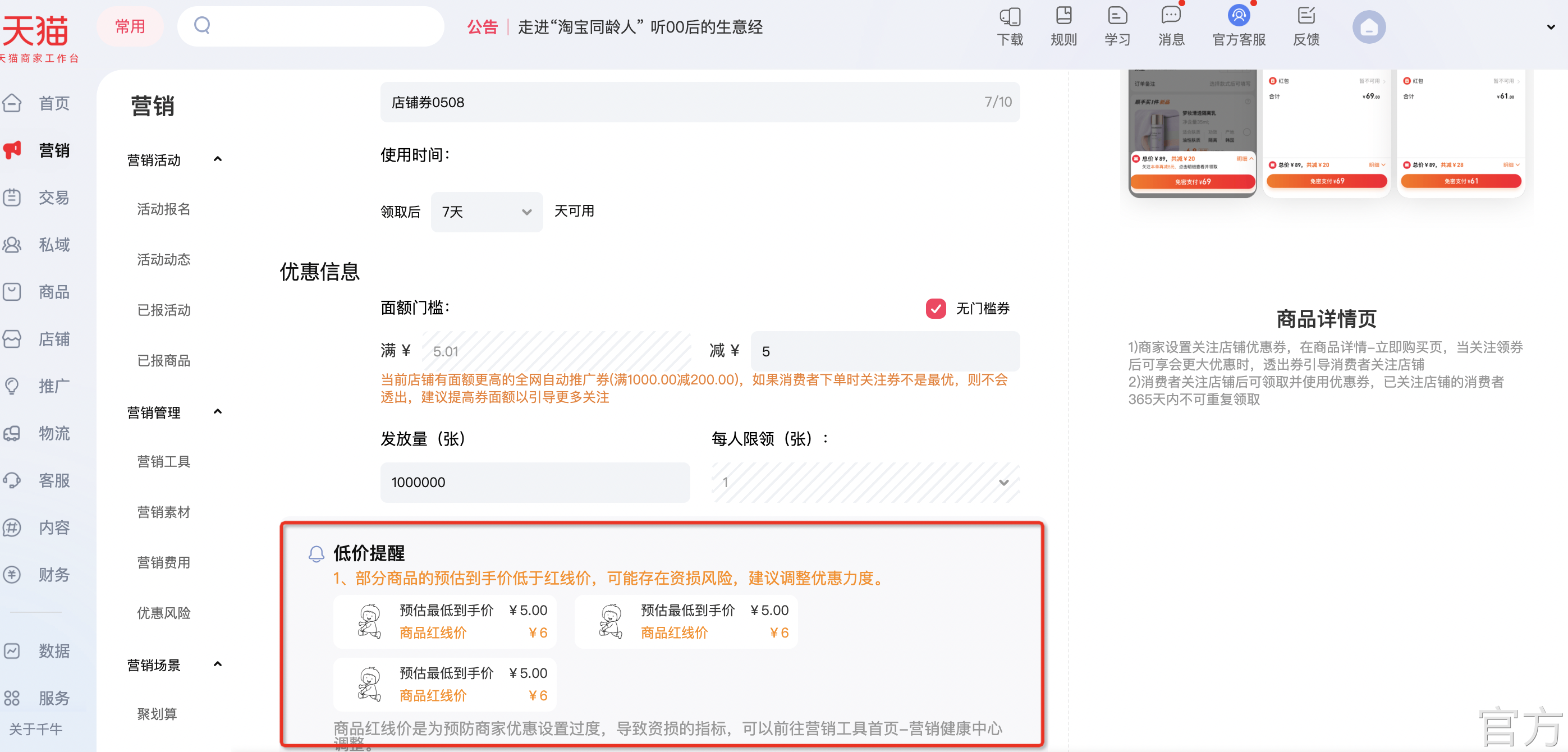Image resolution: width=1568 pixels, height=752 pixels.
Task: Go to 聚划算 menu item
Action: [157, 714]
